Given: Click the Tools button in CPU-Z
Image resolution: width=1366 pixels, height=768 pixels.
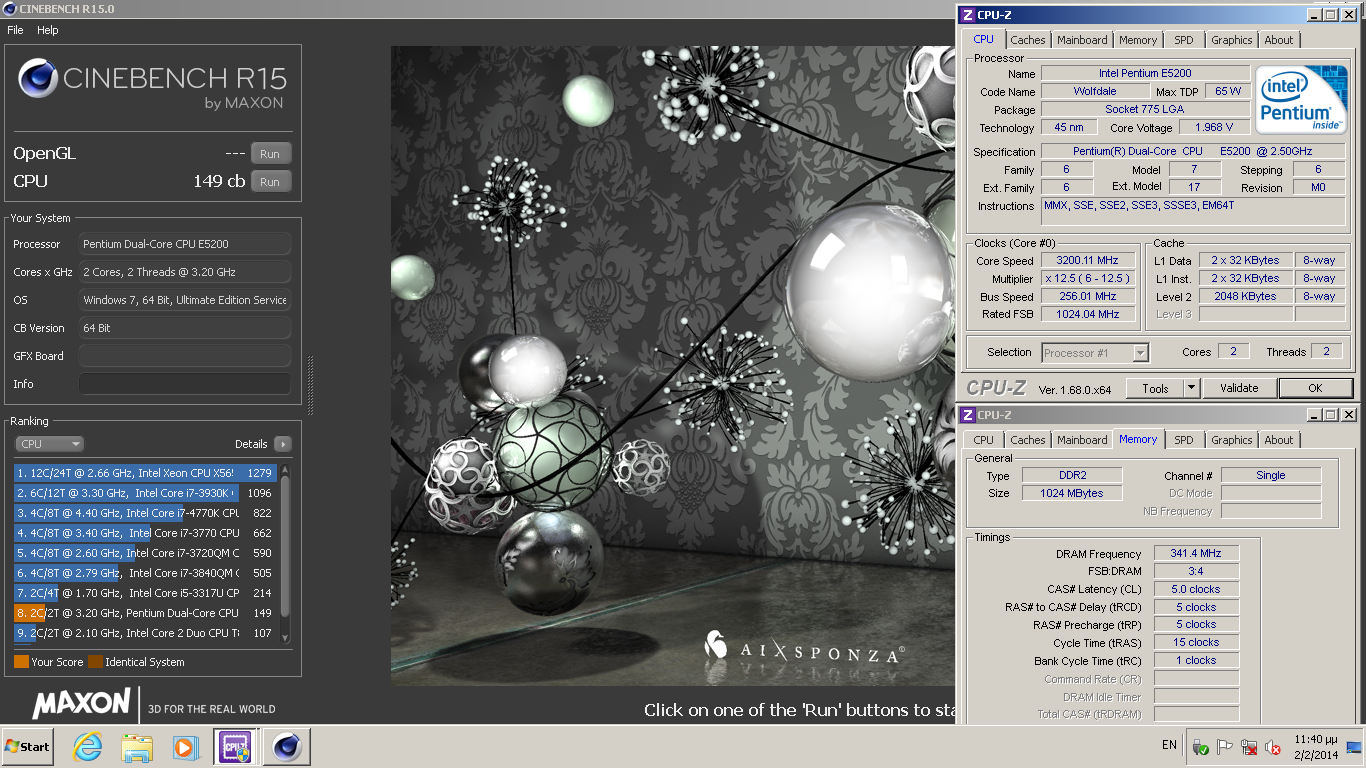Looking at the screenshot, I should click(x=1155, y=388).
